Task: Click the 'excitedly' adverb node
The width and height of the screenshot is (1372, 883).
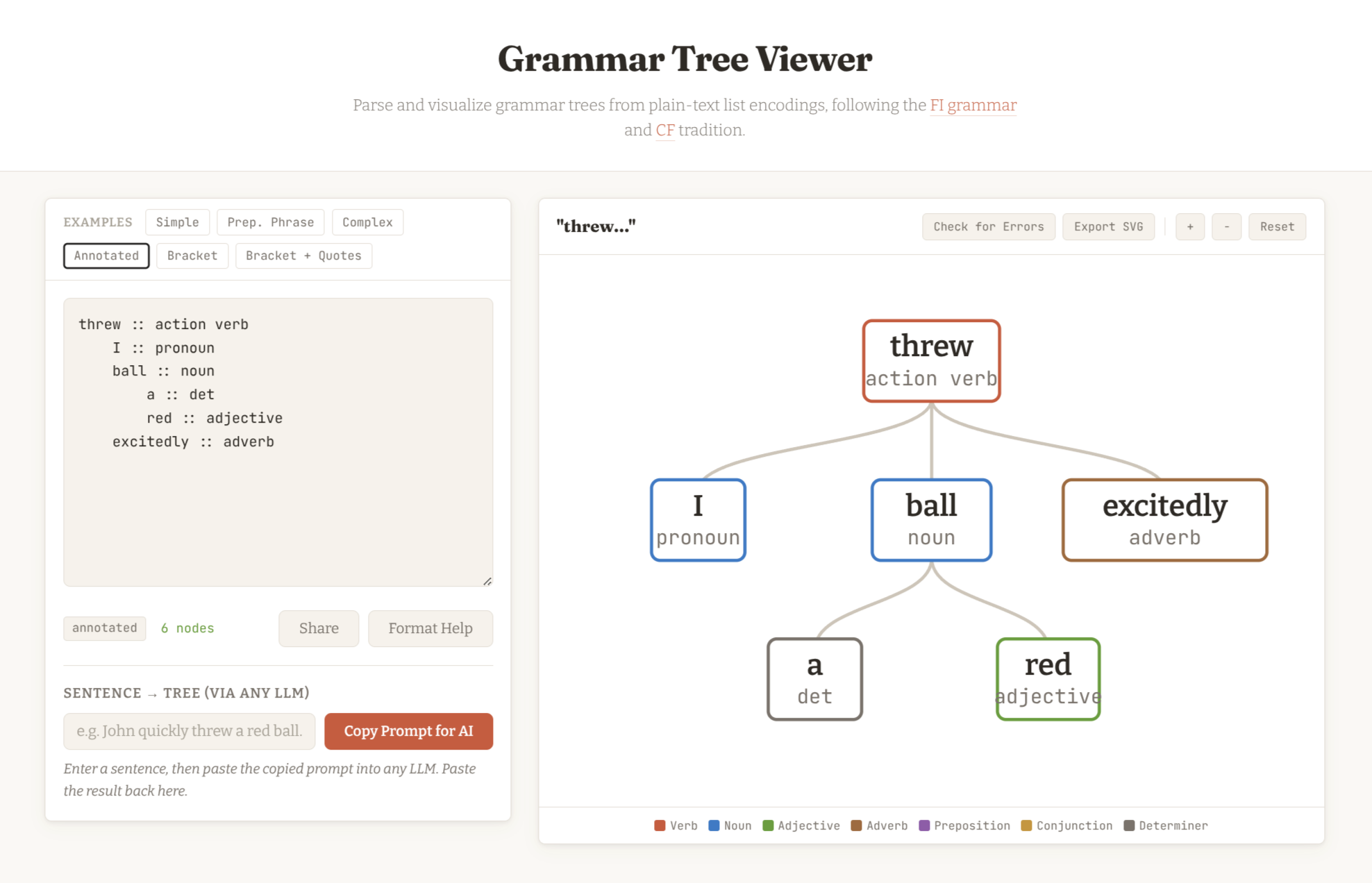Action: coord(1164,520)
